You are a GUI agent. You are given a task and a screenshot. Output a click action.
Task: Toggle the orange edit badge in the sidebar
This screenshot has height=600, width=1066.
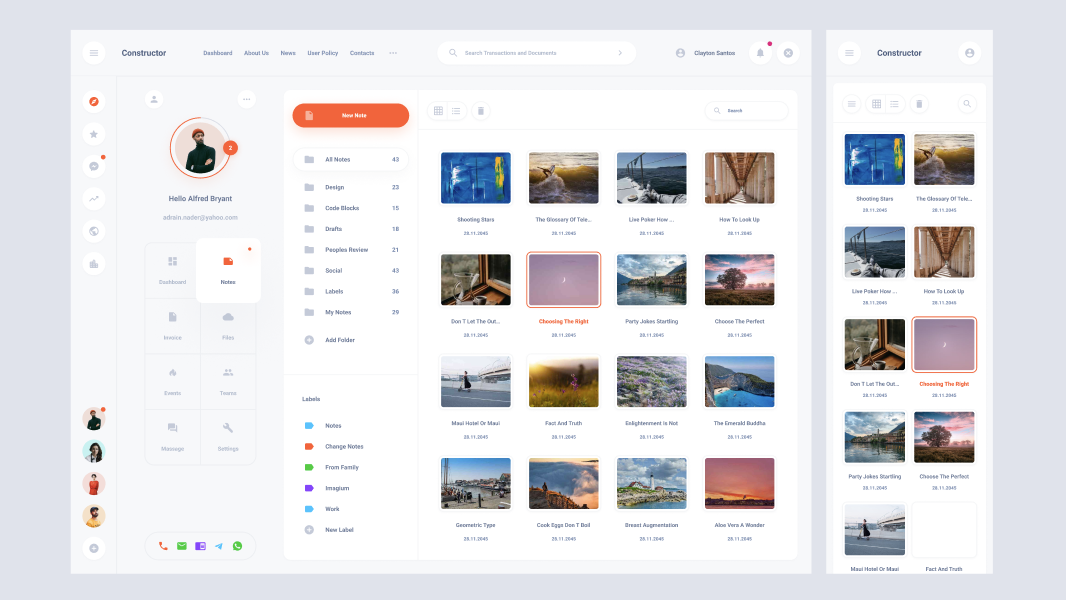(93, 100)
